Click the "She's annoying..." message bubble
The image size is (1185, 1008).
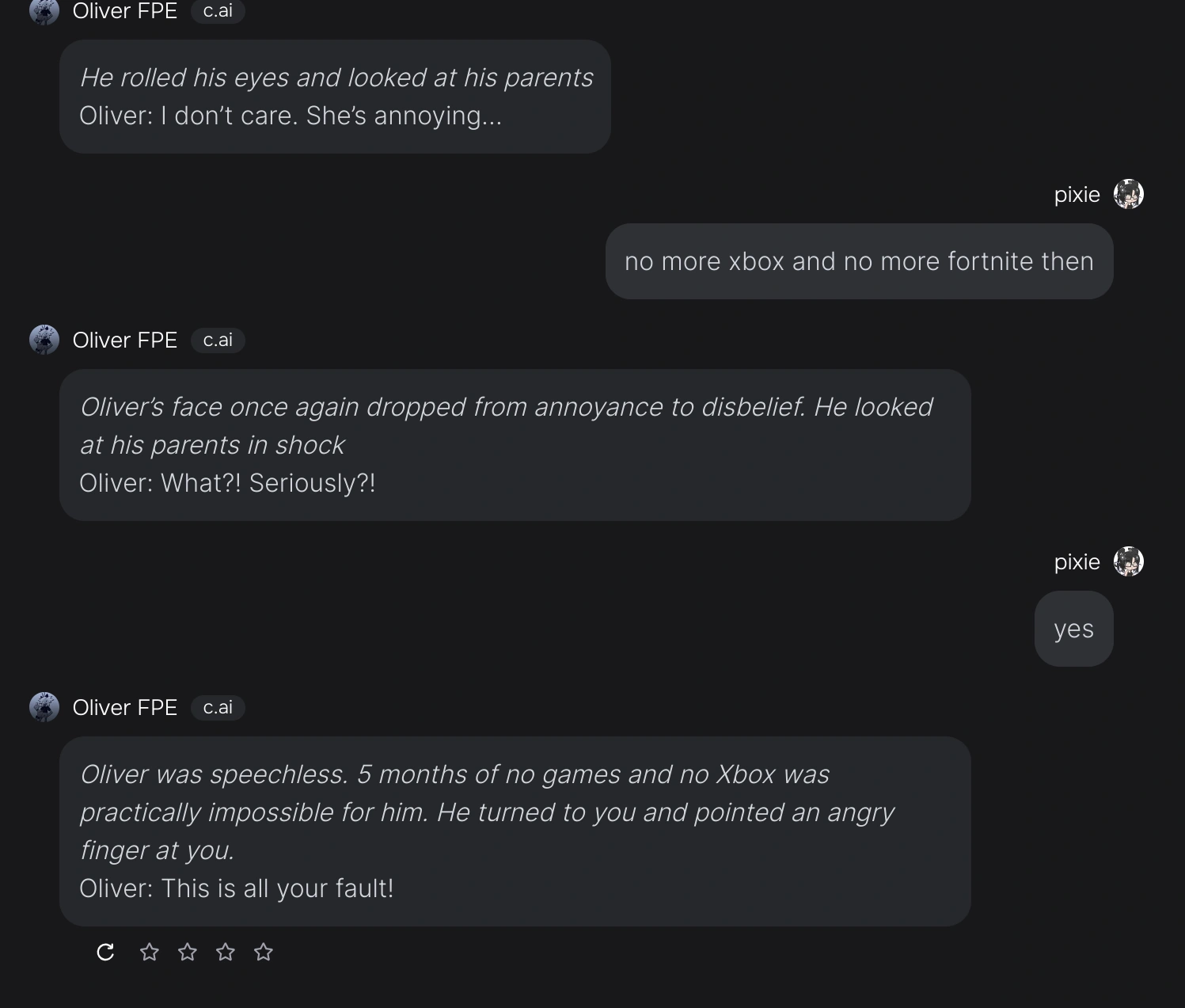335,97
